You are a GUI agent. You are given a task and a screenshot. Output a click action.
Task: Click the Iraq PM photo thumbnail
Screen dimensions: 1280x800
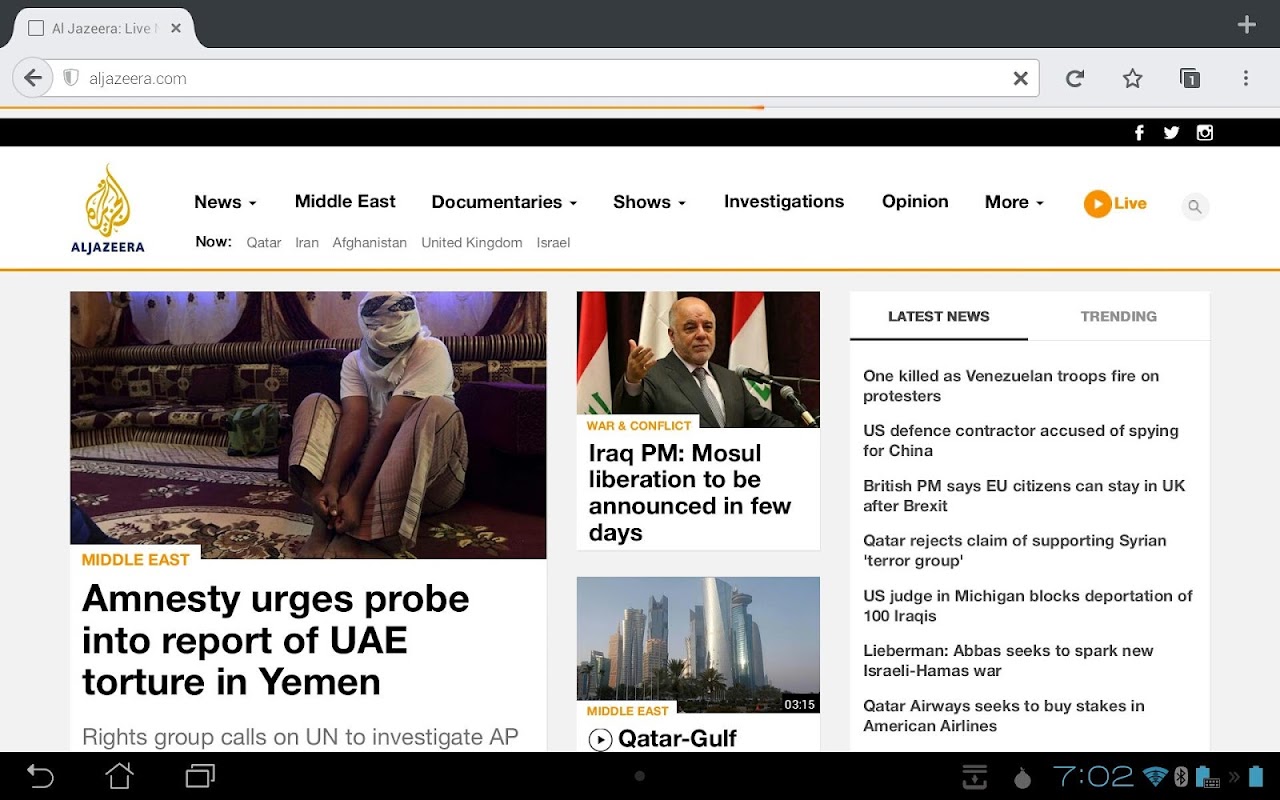(698, 360)
